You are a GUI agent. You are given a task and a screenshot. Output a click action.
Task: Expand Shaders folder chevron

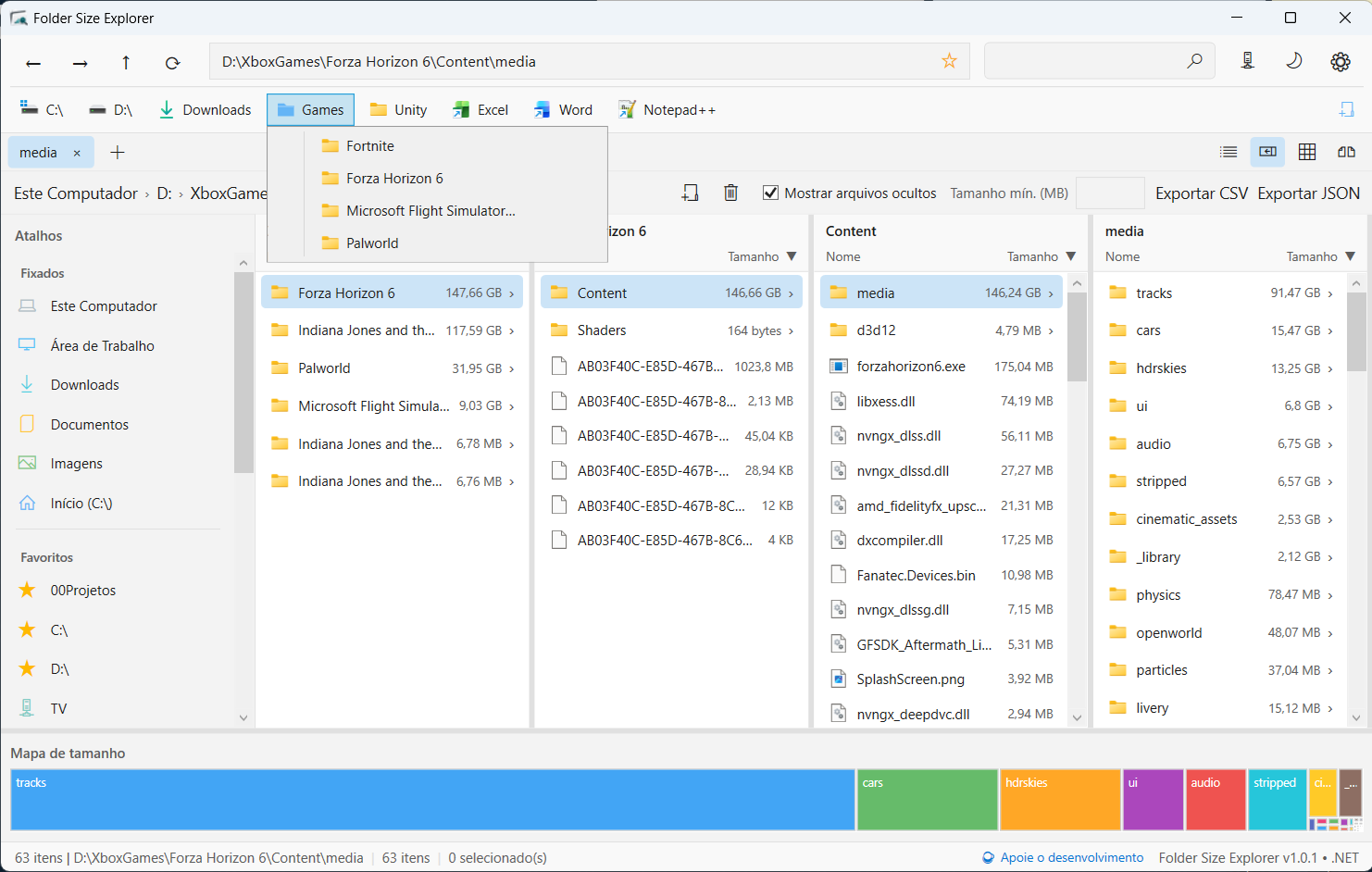tap(791, 331)
